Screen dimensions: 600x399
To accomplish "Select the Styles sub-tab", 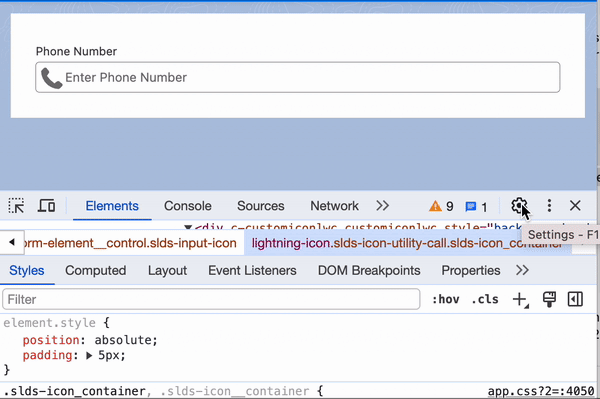I will click(x=27, y=270).
